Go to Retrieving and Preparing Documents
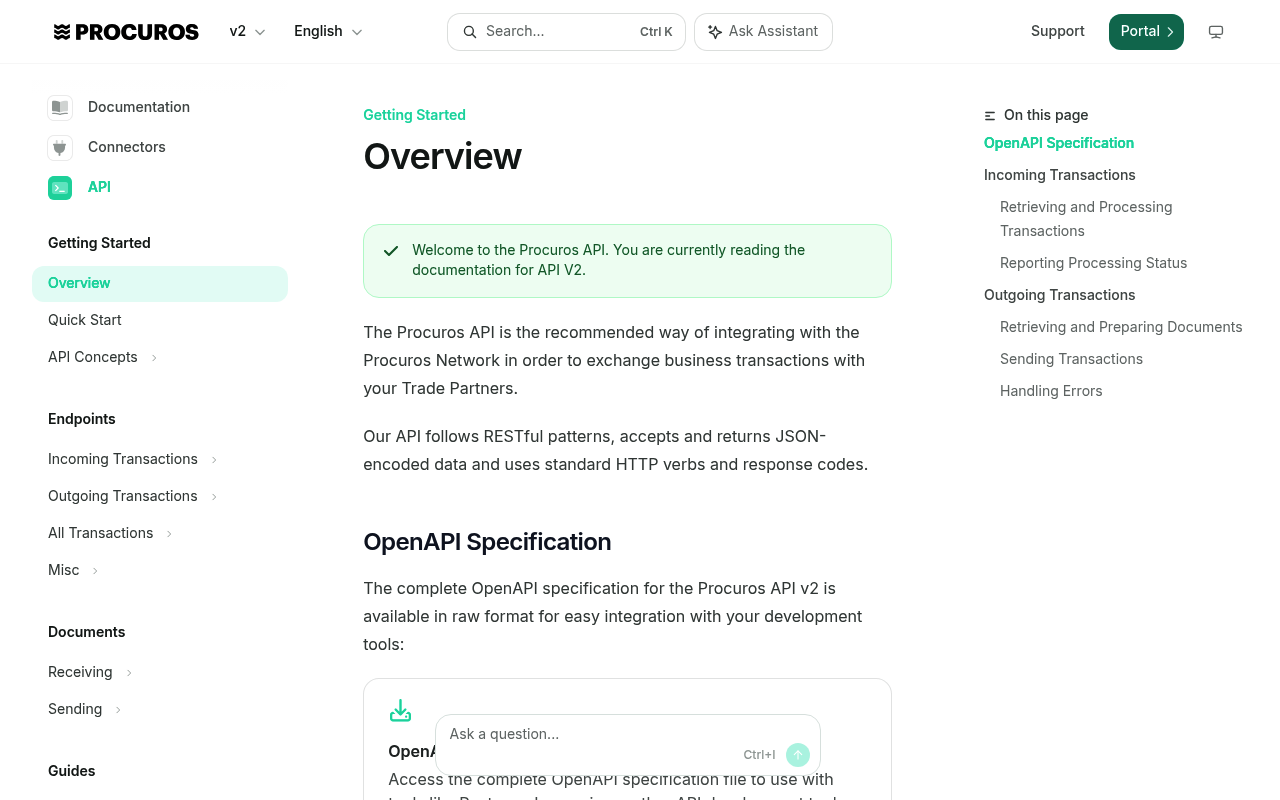The image size is (1280, 800). pos(1121,327)
